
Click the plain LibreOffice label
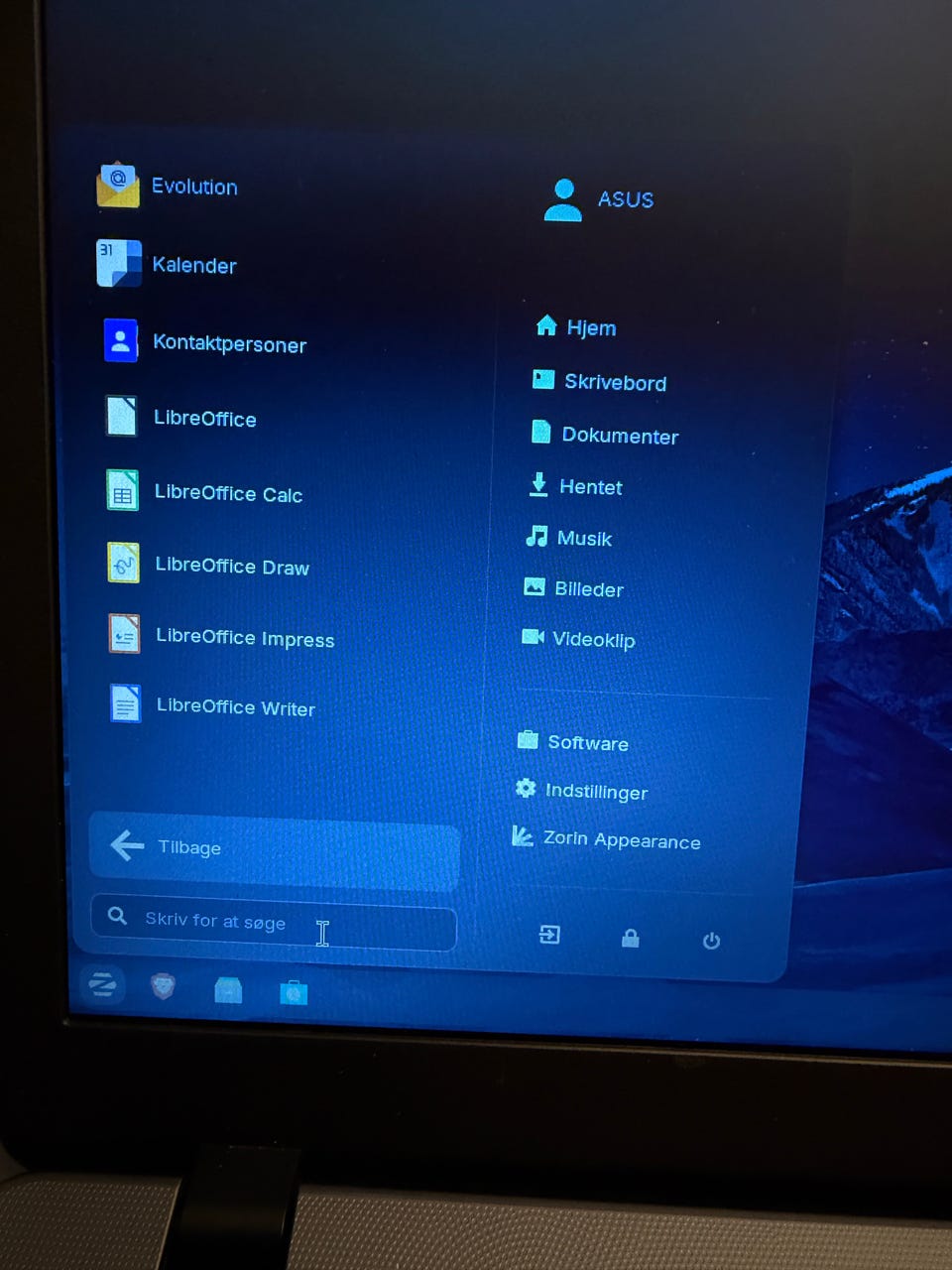[x=204, y=419]
